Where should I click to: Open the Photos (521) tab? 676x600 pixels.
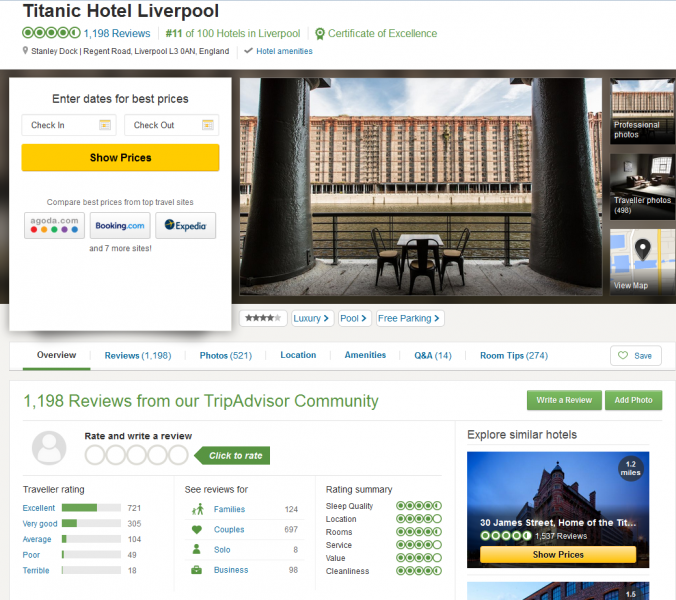click(x=225, y=356)
